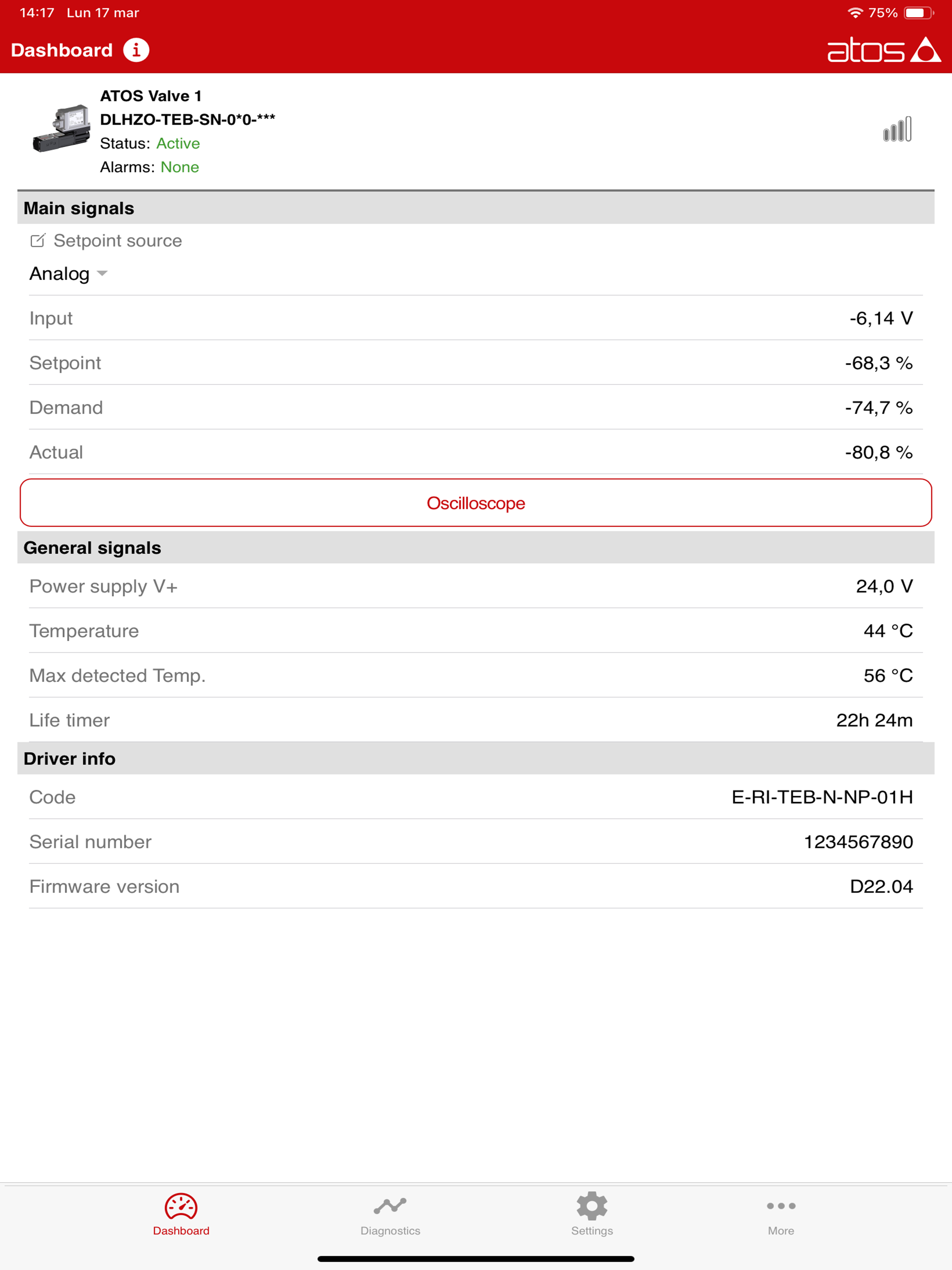Tap the Wi-Fi icon in status bar
Screen dimensions: 952x1270
tap(855, 13)
